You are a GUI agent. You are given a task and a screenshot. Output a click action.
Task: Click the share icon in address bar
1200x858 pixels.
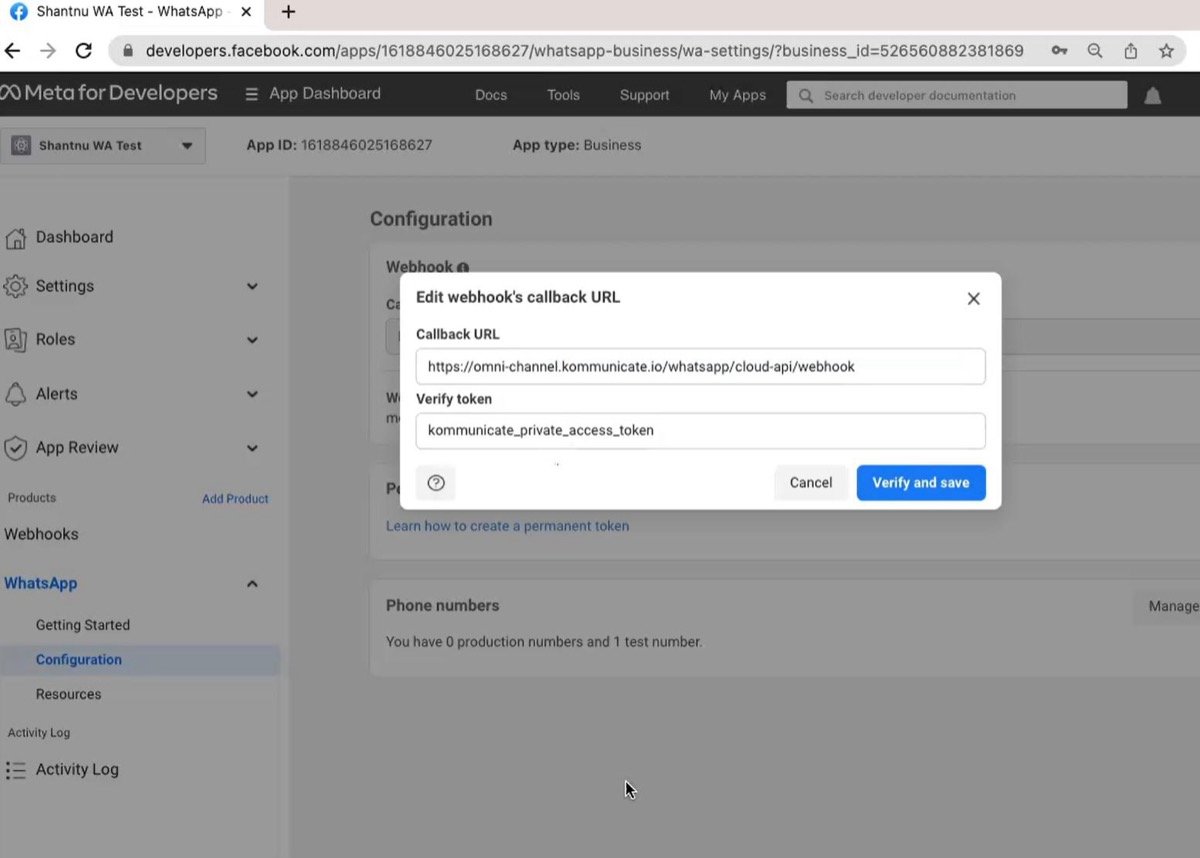coord(1131,50)
